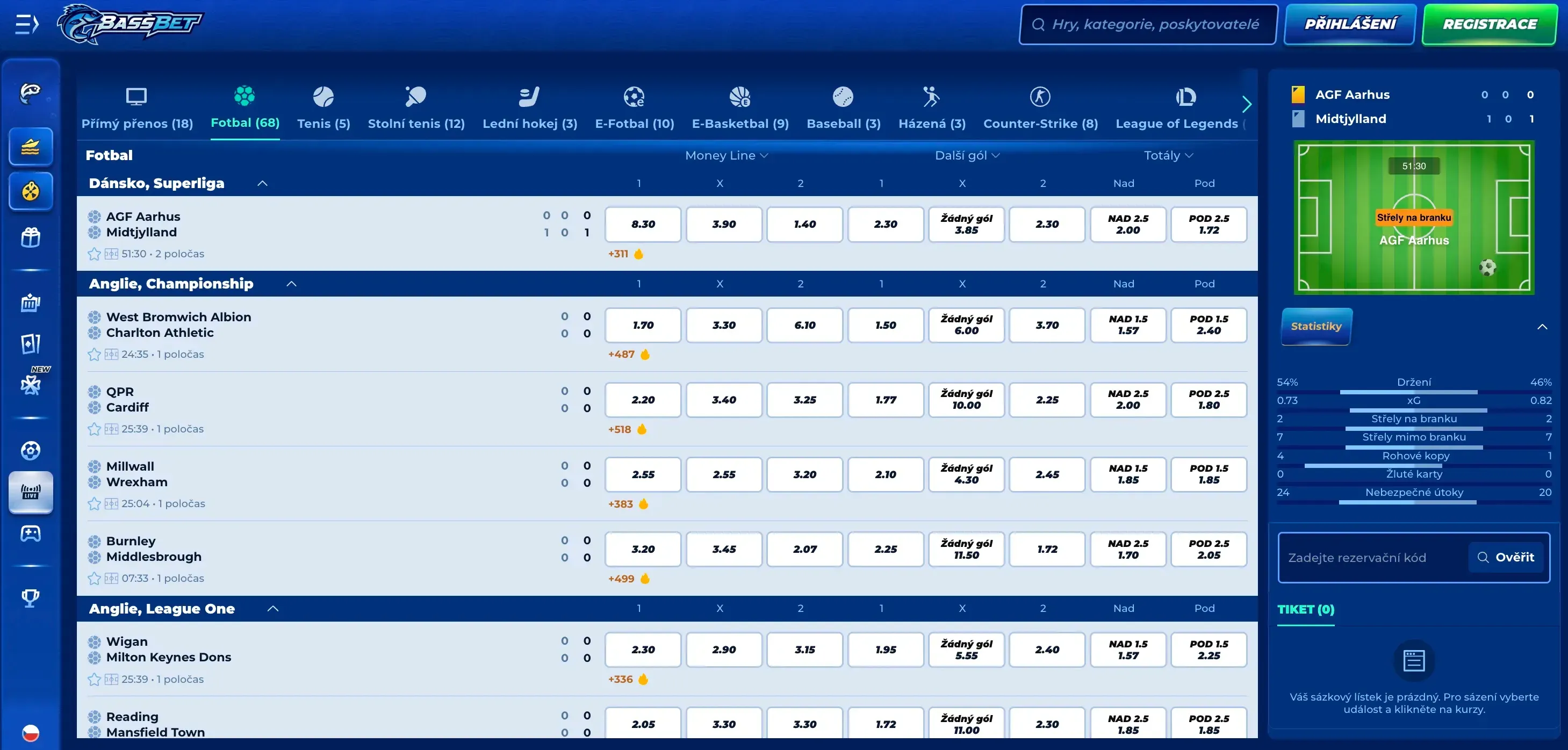Show more sports with the right arrow
Viewport: 1568px width, 750px height.
(x=1247, y=105)
